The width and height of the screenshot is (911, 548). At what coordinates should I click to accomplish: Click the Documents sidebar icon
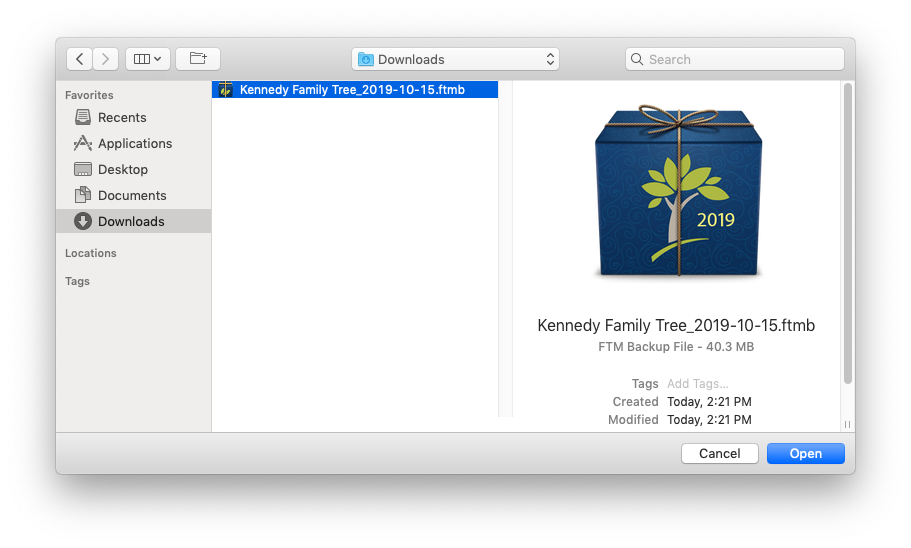(x=83, y=195)
